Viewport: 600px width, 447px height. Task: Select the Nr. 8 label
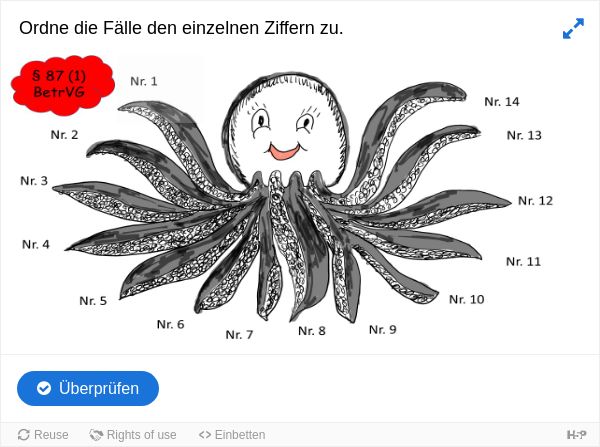point(312,331)
